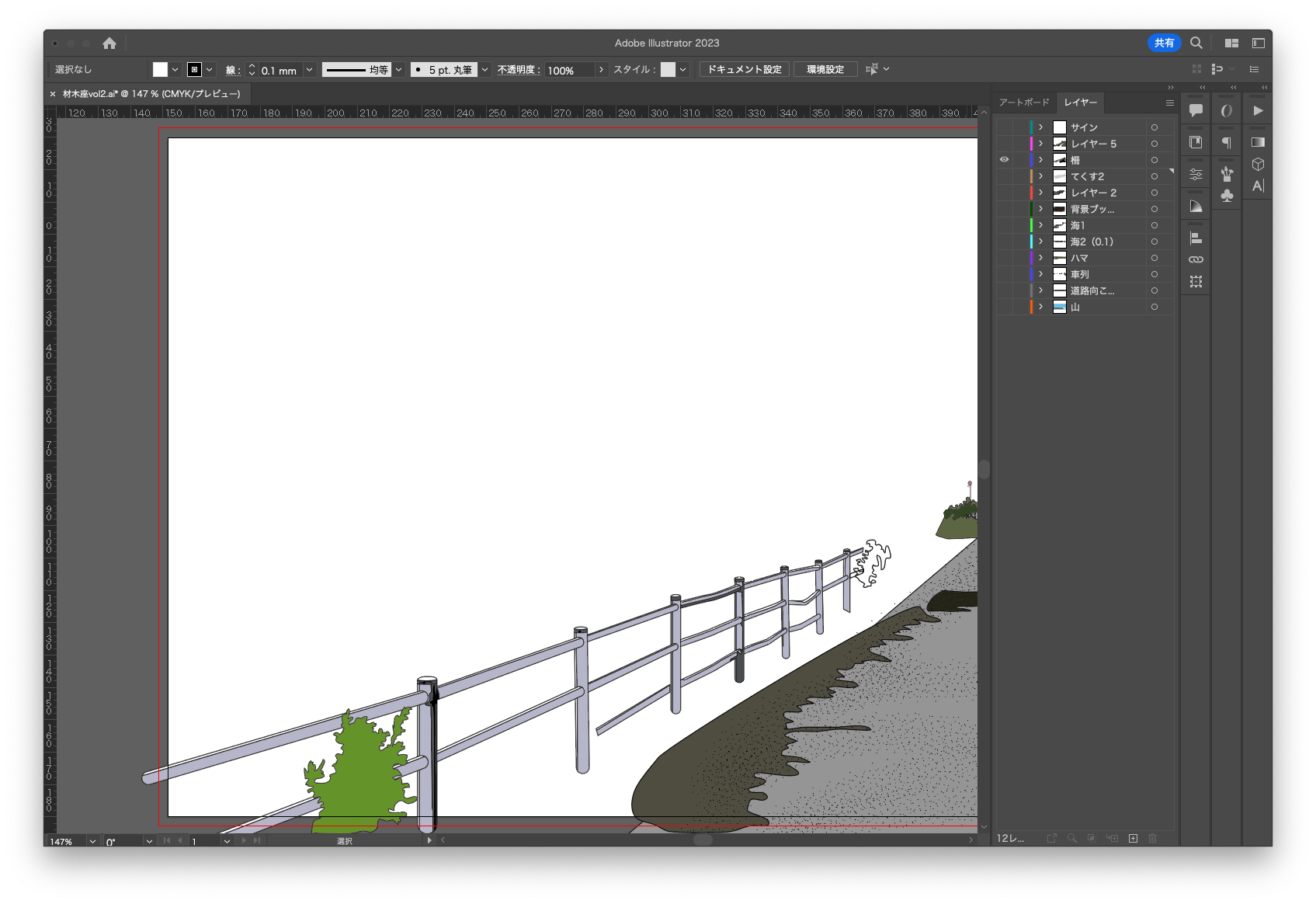Show the サイン layer via its visibility box

point(1004,127)
